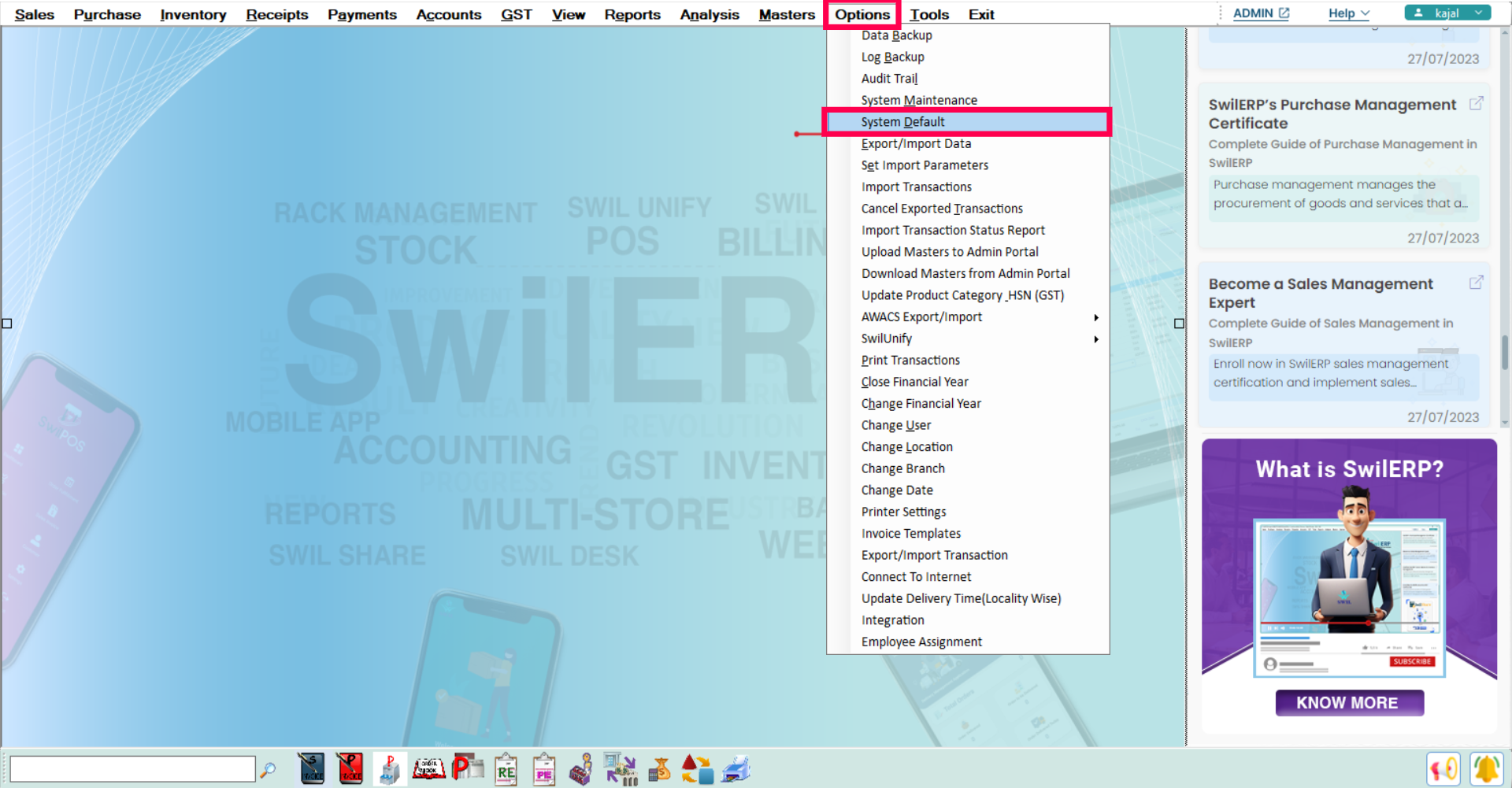Select Upload Masters to Admin Portal

click(969, 252)
